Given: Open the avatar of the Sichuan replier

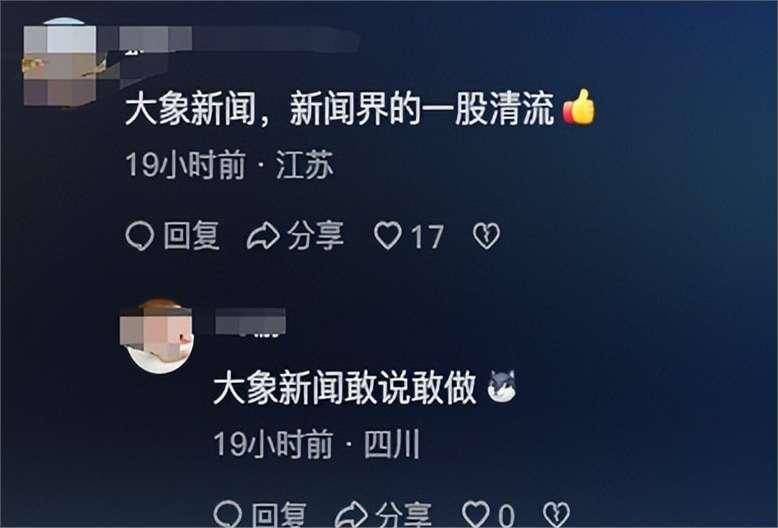Looking at the screenshot, I should pos(157,336).
